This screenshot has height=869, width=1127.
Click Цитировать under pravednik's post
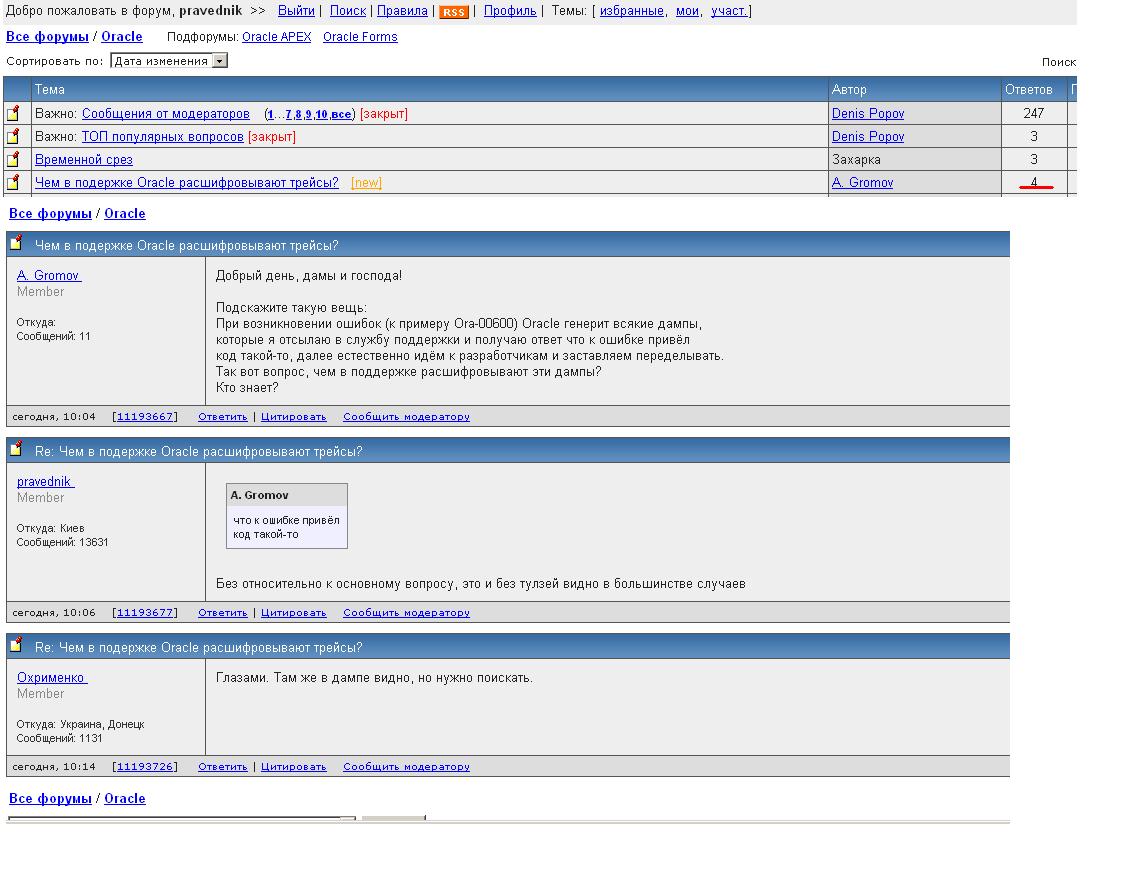293,613
